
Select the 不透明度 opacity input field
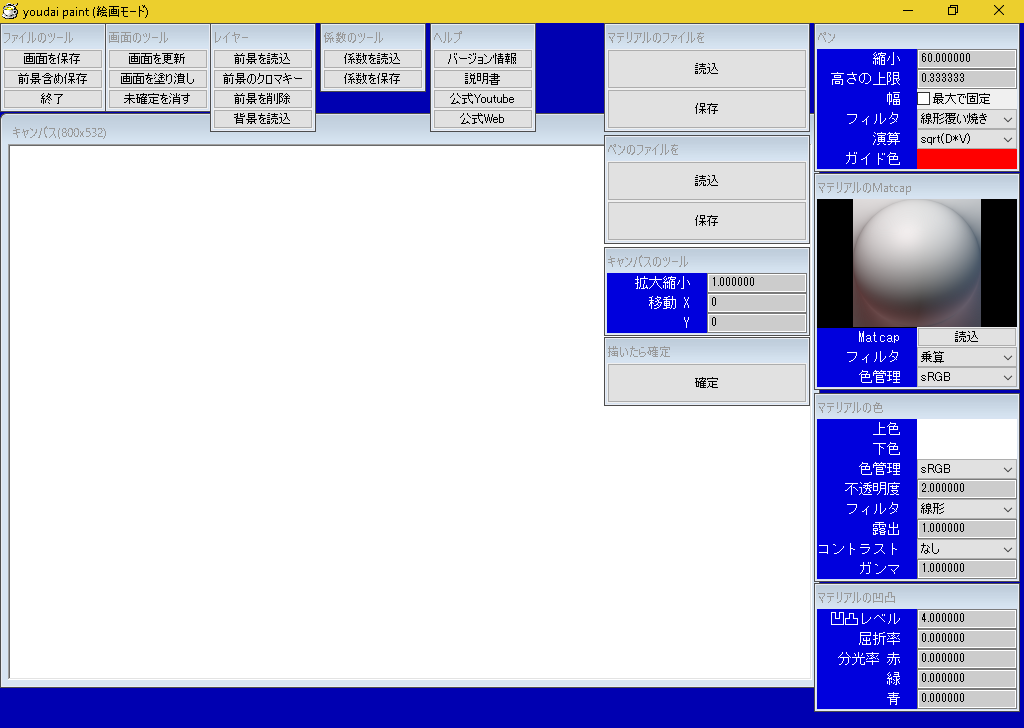[966, 489]
